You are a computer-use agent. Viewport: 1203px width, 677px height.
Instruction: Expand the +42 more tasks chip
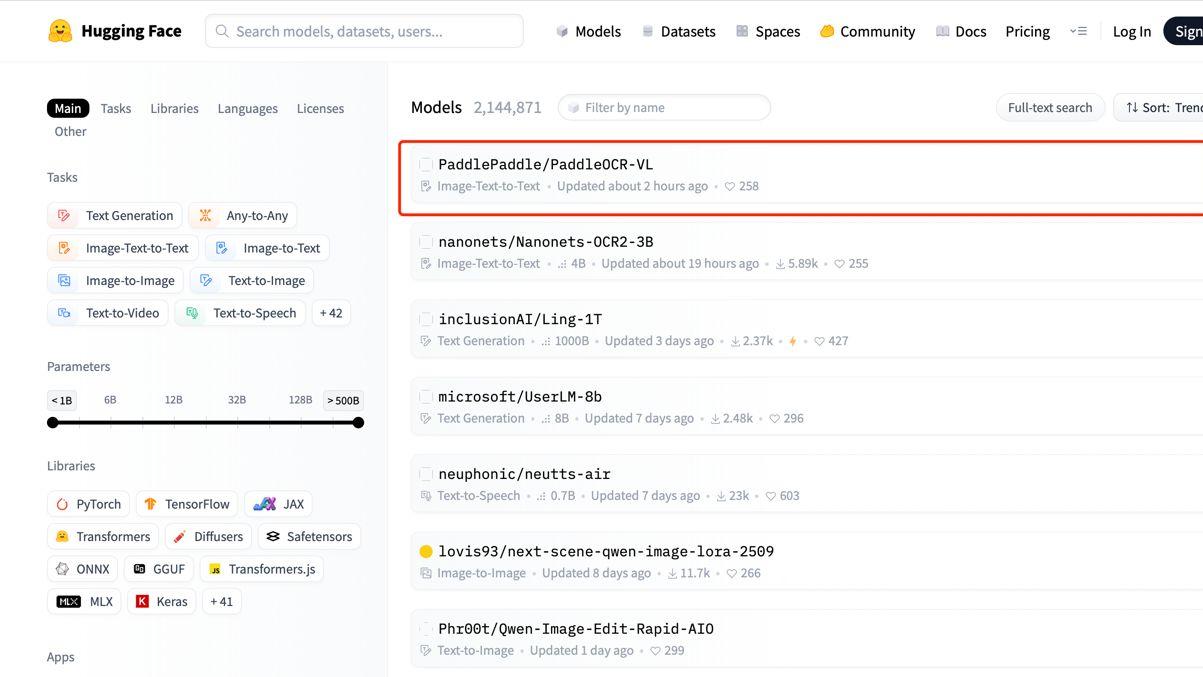(x=331, y=313)
